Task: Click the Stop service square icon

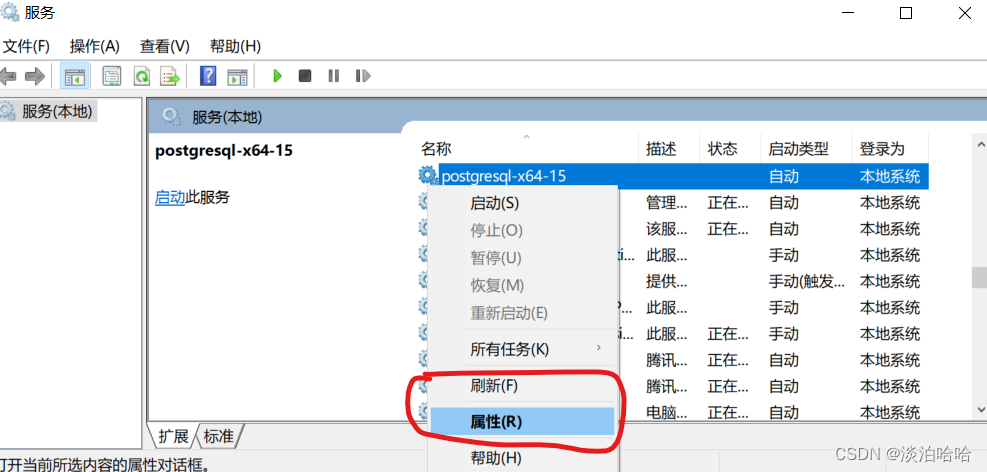Action: point(305,76)
